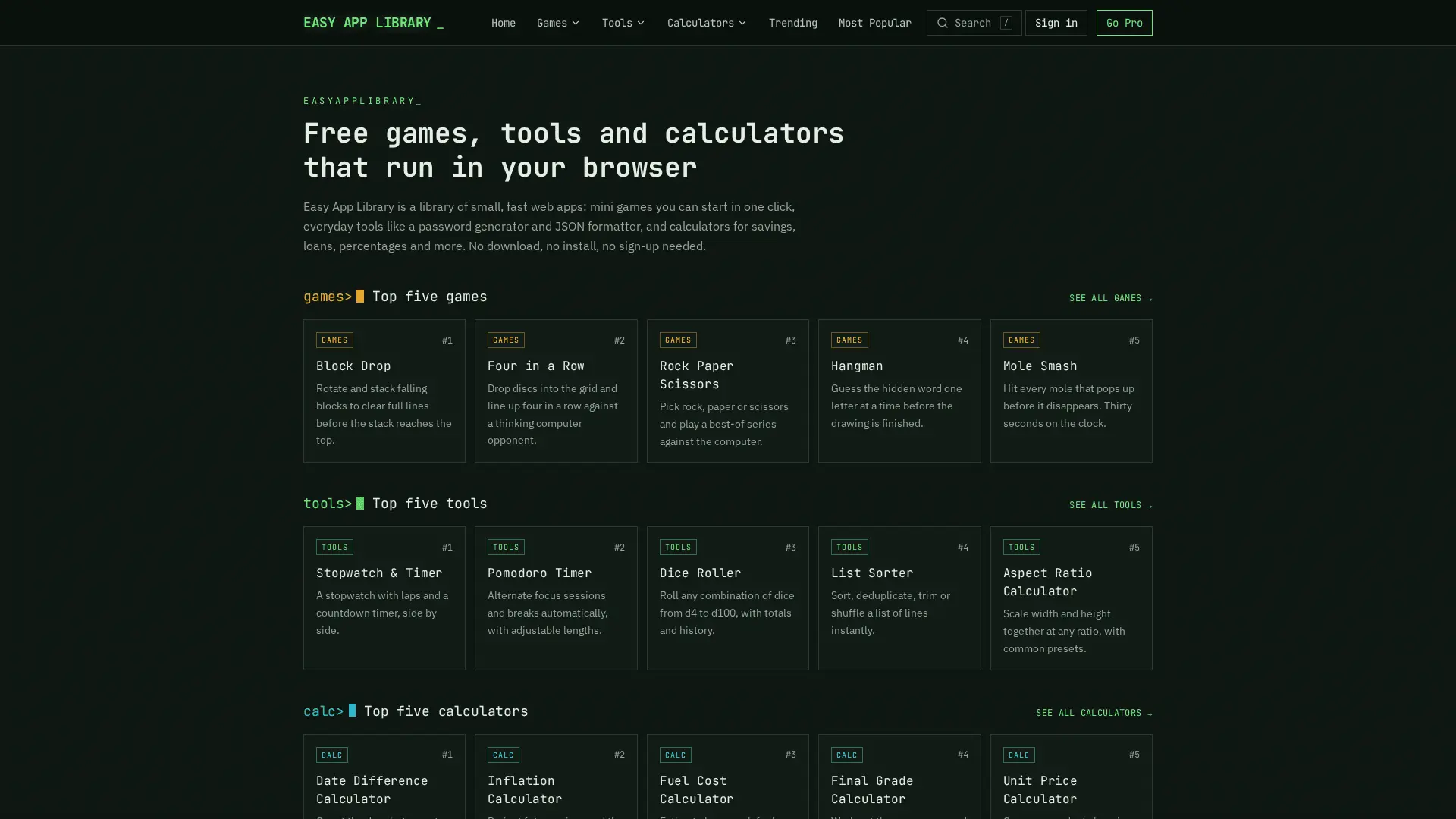Viewport: 1456px width, 819px height.
Task: Click the search magnifier icon
Action: (x=942, y=23)
